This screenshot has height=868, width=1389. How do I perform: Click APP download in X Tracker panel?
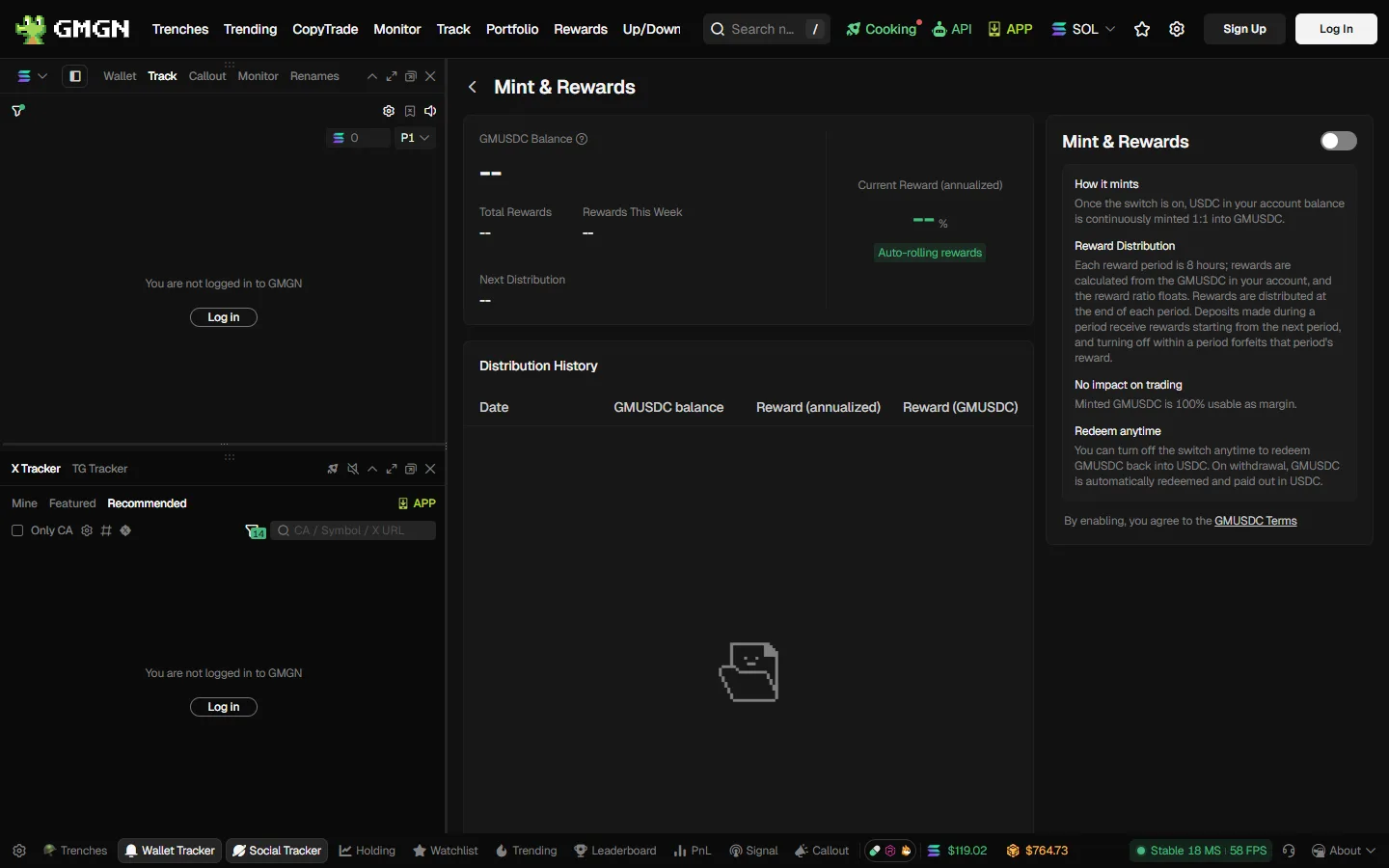[x=417, y=503]
